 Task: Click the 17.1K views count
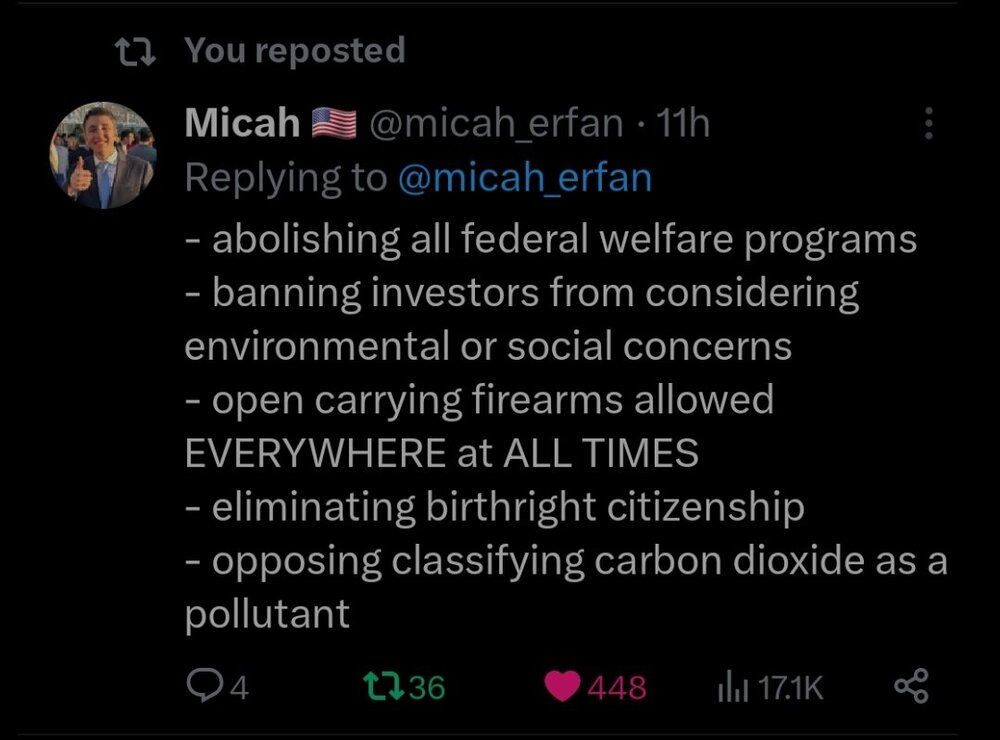pyautogui.click(x=790, y=687)
